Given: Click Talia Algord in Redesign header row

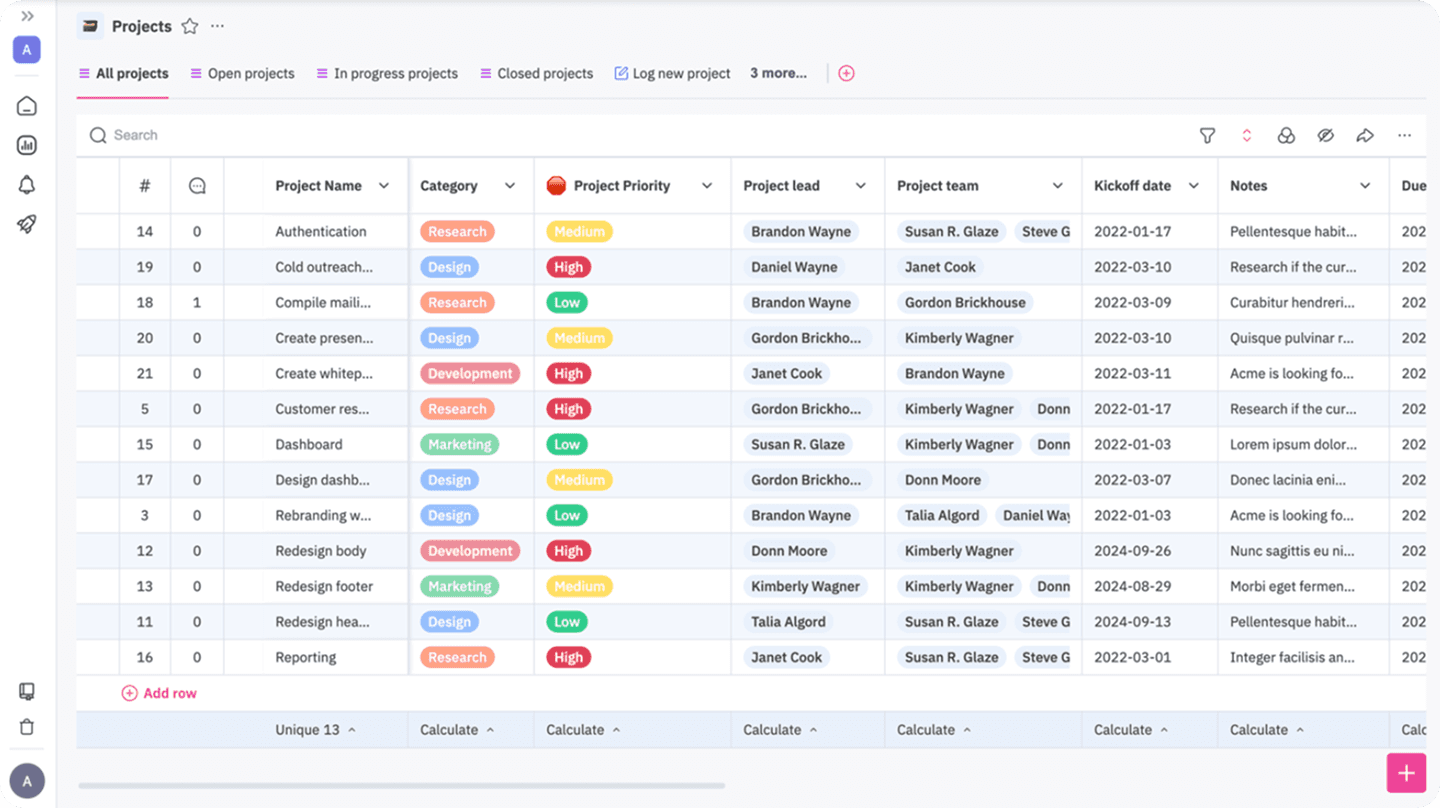Looking at the screenshot, I should click(789, 622).
